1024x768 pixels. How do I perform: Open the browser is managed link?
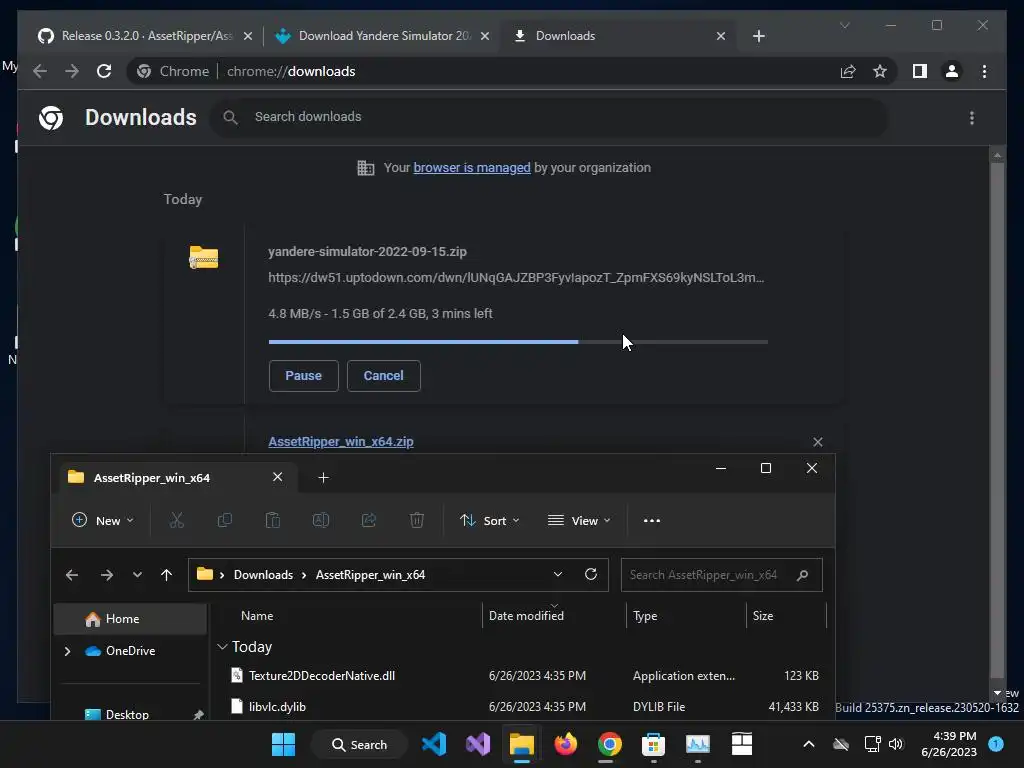coord(472,168)
